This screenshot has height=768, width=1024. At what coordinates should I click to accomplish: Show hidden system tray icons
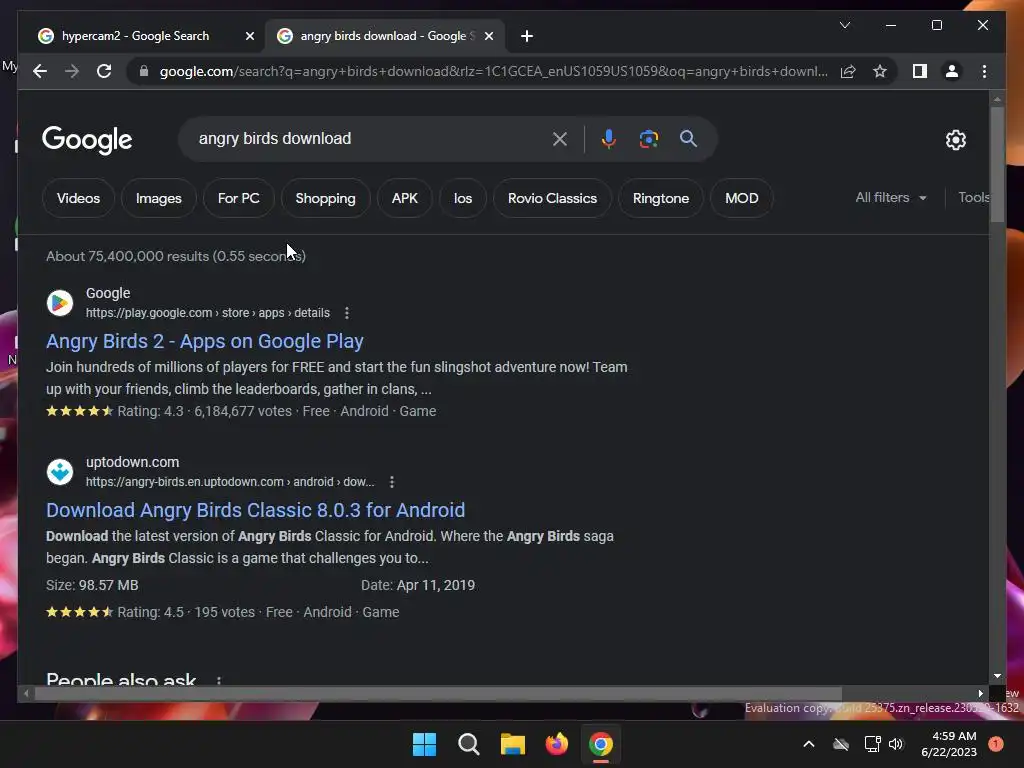click(x=808, y=744)
